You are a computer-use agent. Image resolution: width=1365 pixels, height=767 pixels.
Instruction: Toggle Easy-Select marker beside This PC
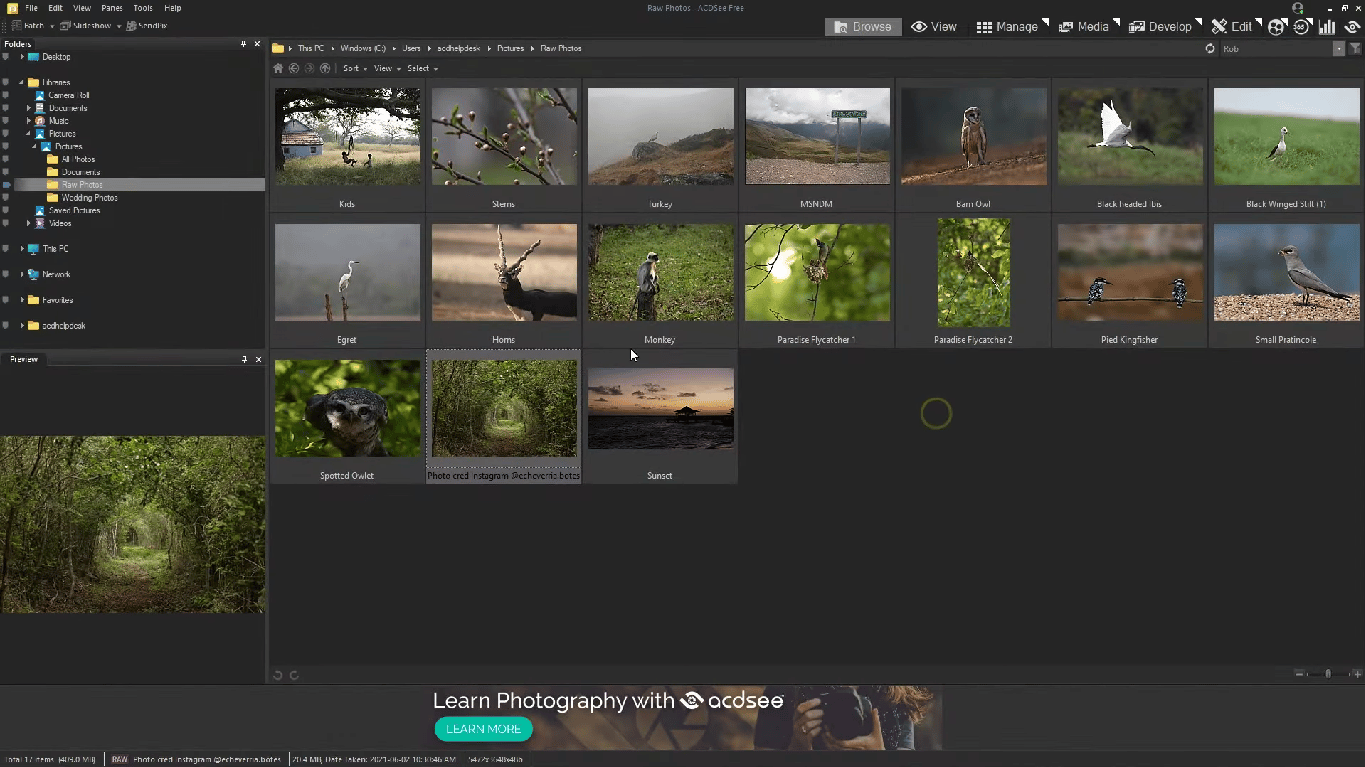[x=6, y=249]
